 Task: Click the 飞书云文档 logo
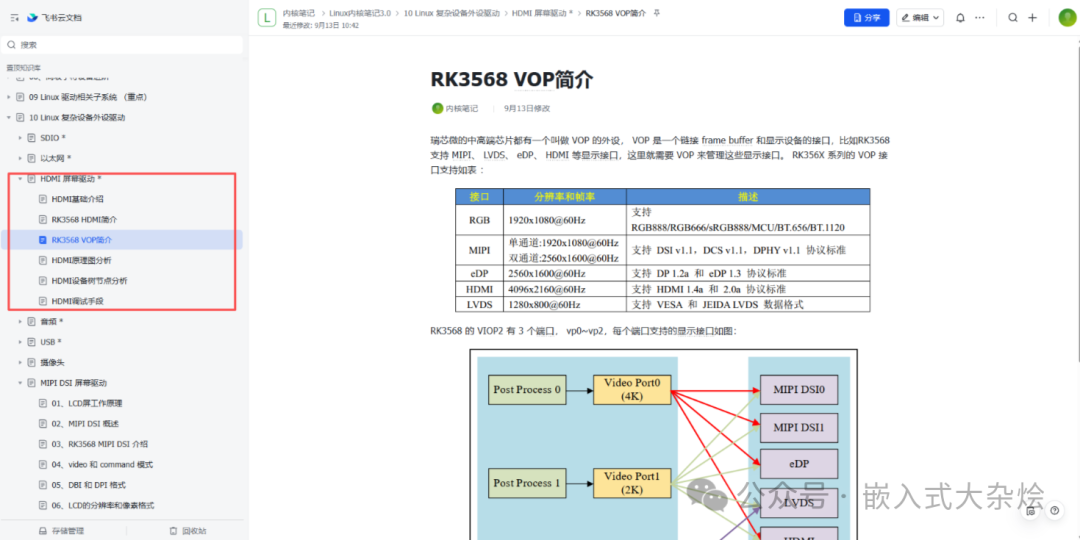pyautogui.click(x=54, y=17)
